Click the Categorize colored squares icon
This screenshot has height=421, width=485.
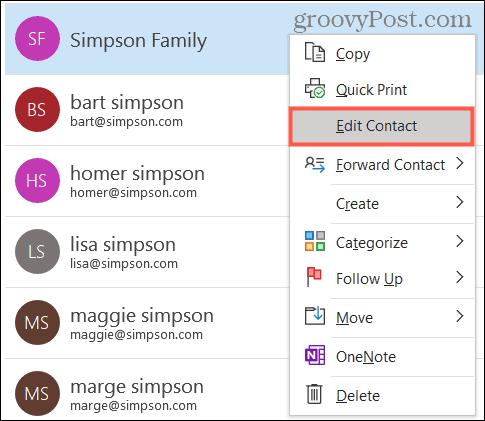click(x=315, y=241)
